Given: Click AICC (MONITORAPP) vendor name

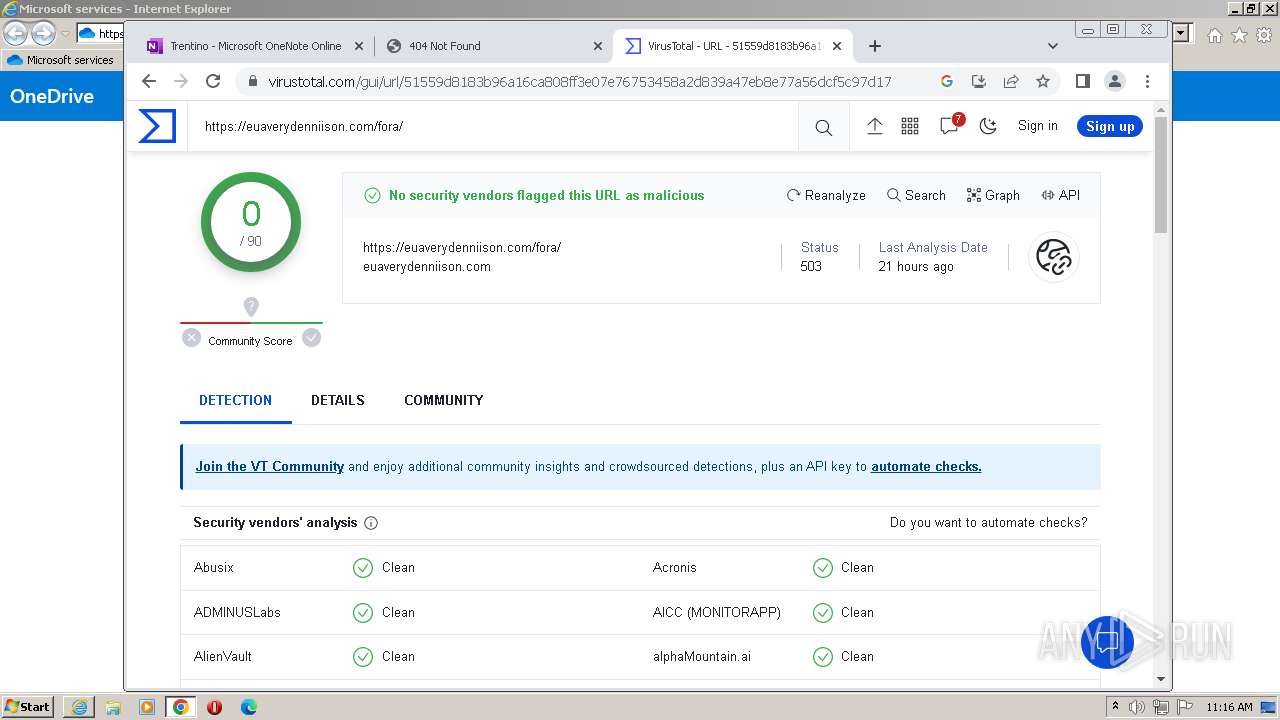Looking at the screenshot, I should [x=717, y=612].
